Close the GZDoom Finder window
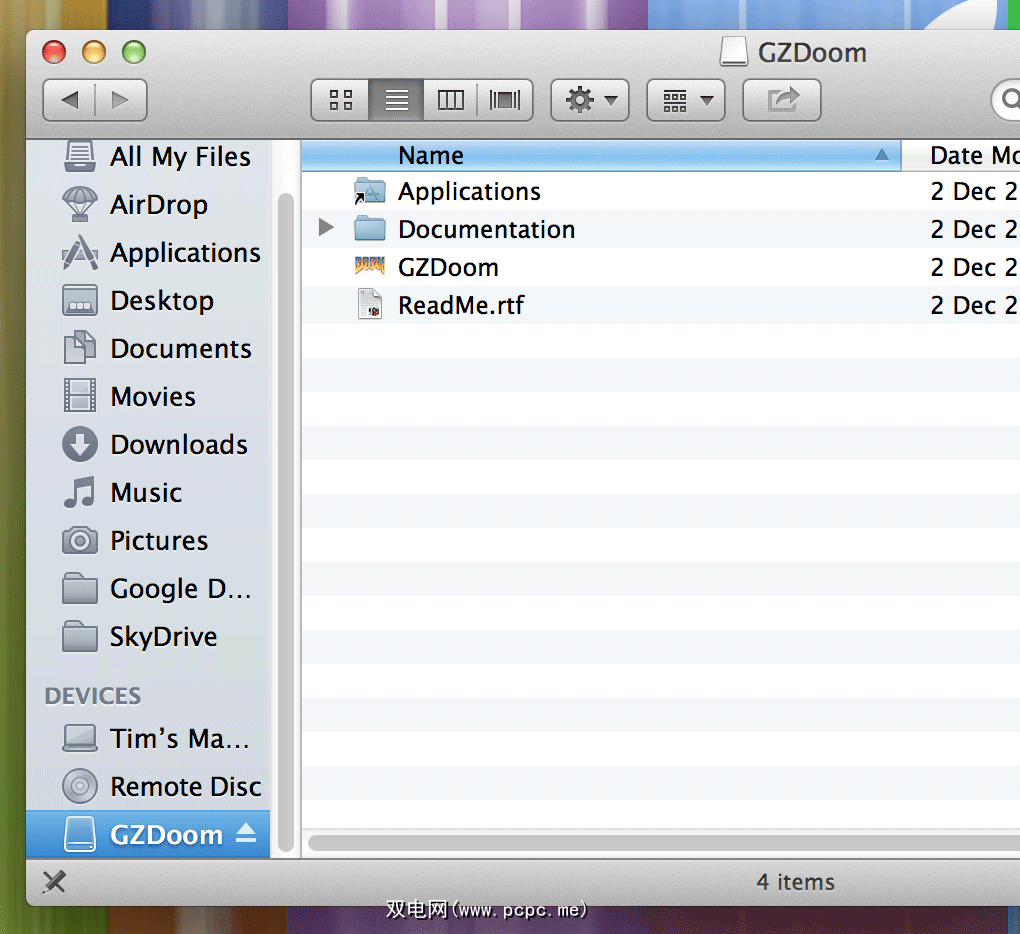1020x934 pixels. tap(54, 52)
